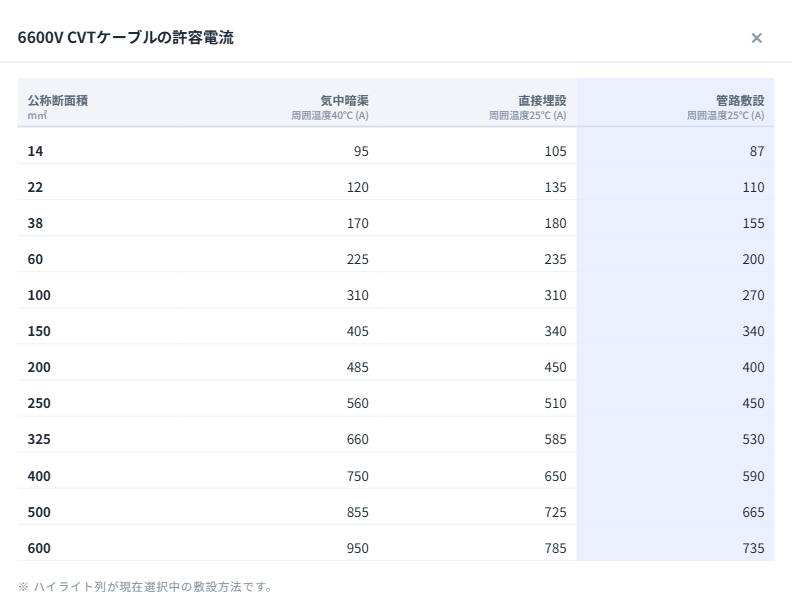The height and width of the screenshot is (605, 792).
Task: Click the 735 conduit value for 600
Action: click(753, 548)
